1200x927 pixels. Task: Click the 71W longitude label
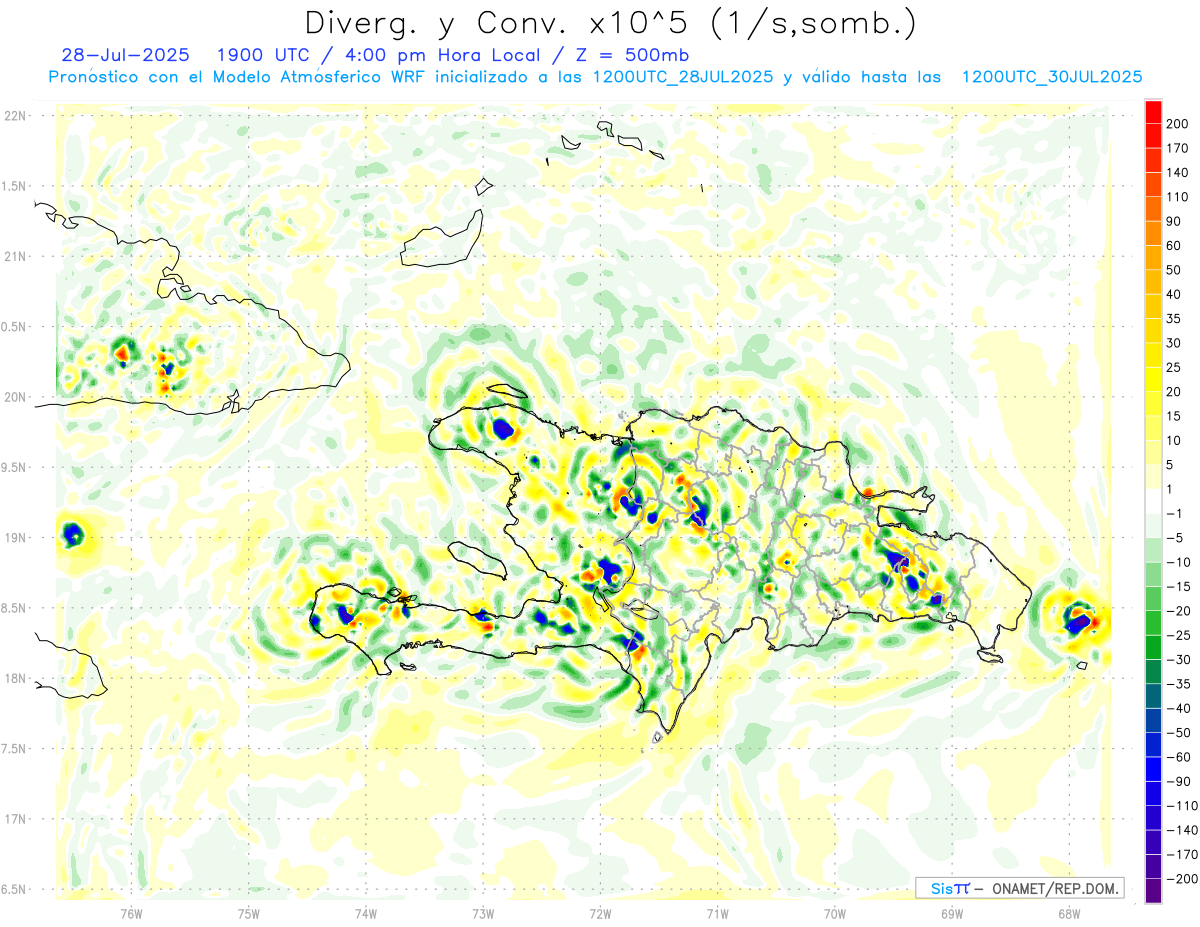[717, 913]
